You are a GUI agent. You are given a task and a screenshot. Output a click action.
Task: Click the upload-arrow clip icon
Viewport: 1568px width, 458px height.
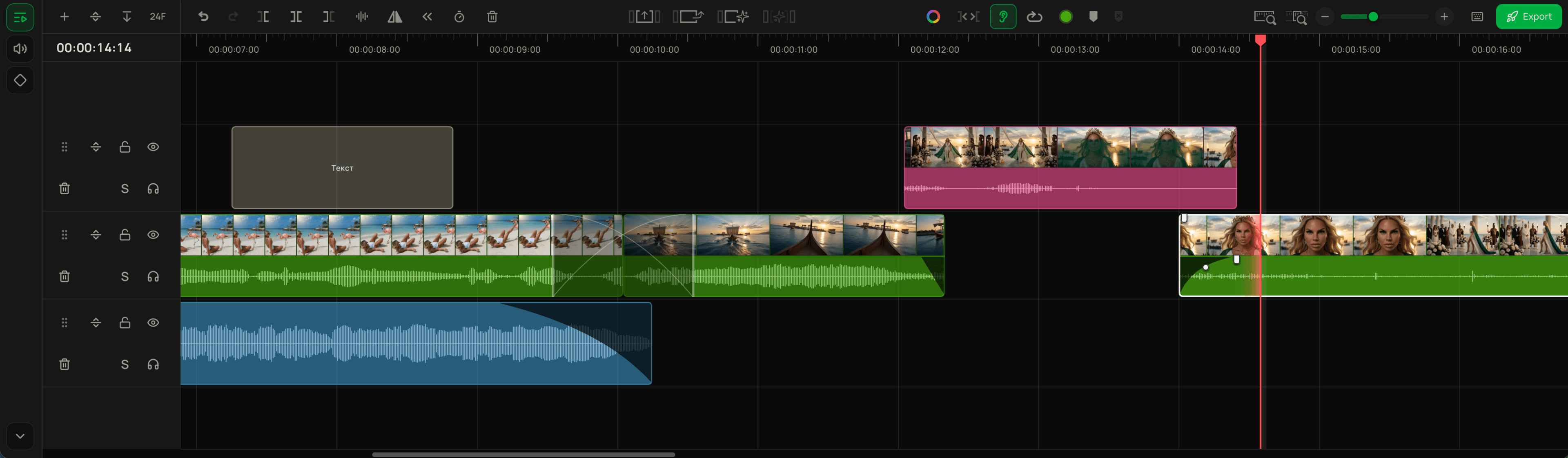point(645,17)
